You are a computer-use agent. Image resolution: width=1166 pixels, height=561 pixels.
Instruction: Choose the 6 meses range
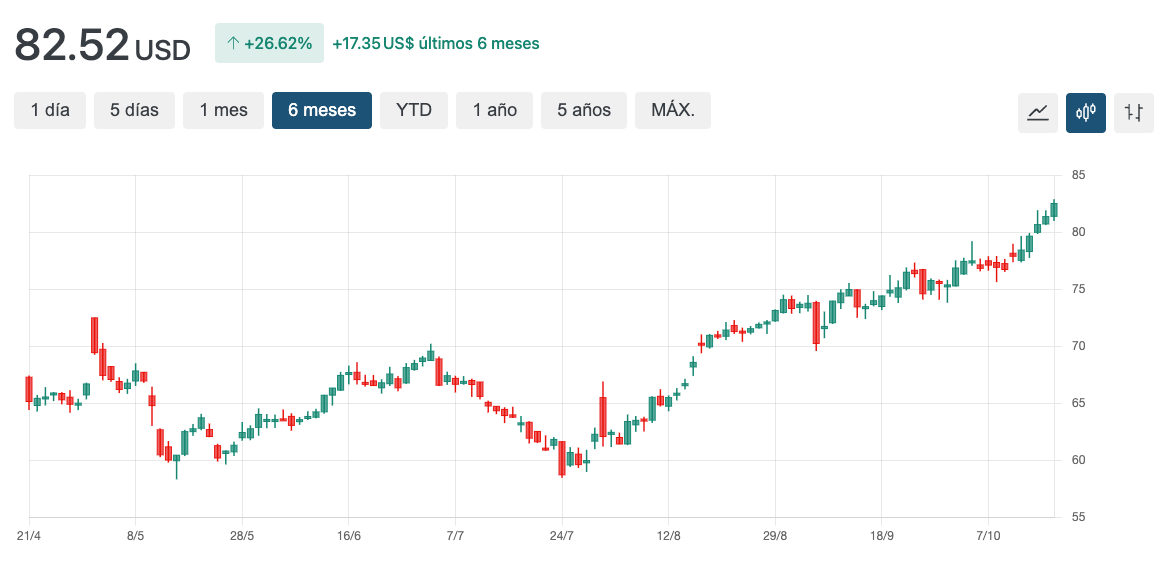322,110
